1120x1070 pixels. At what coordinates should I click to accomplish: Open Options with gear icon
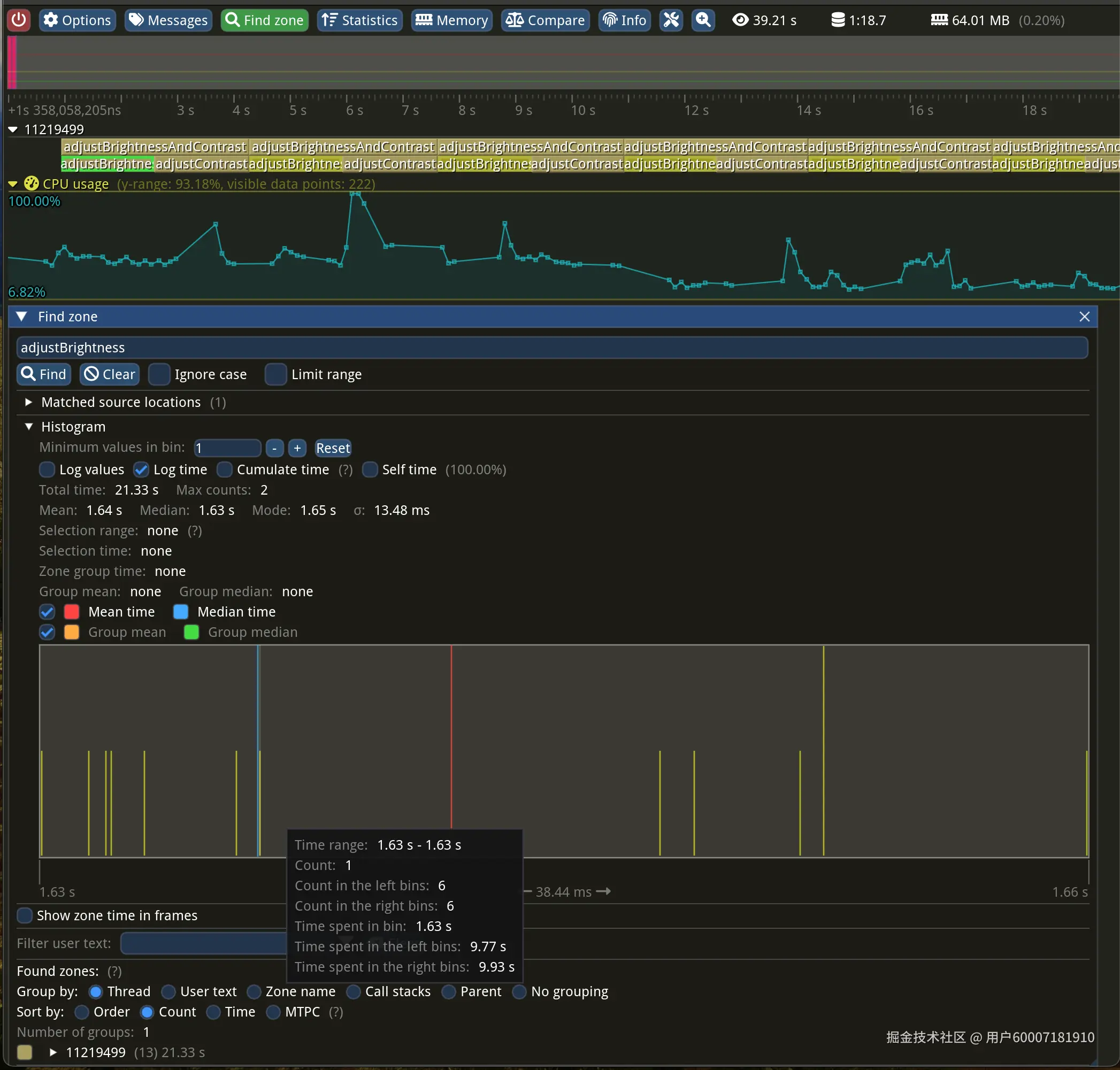click(x=78, y=20)
